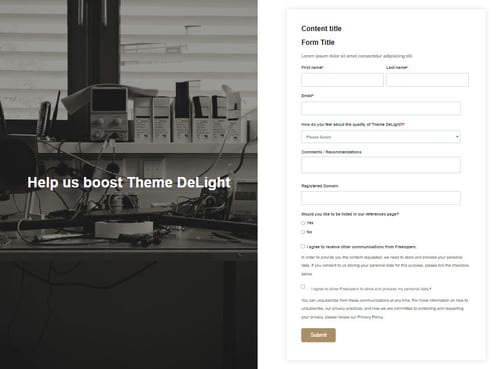Open the Theme DeLight quality dropdown
This screenshot has height=369, width=500.
381,137
